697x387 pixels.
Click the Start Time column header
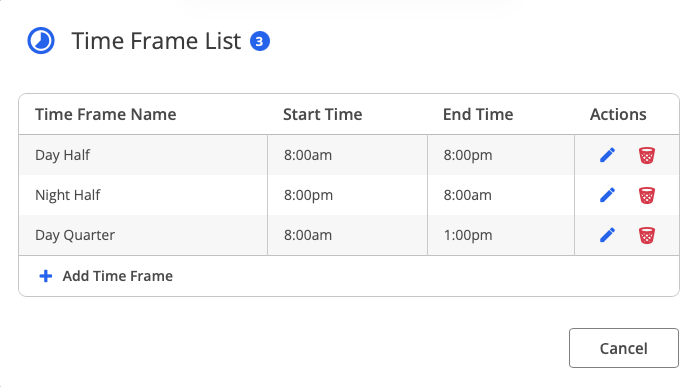tap(323, 115)
